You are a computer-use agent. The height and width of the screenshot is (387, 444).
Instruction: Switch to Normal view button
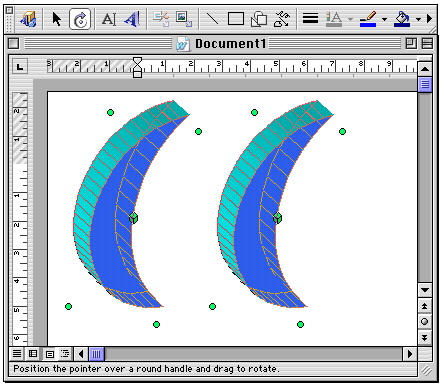tap(17, 353)
